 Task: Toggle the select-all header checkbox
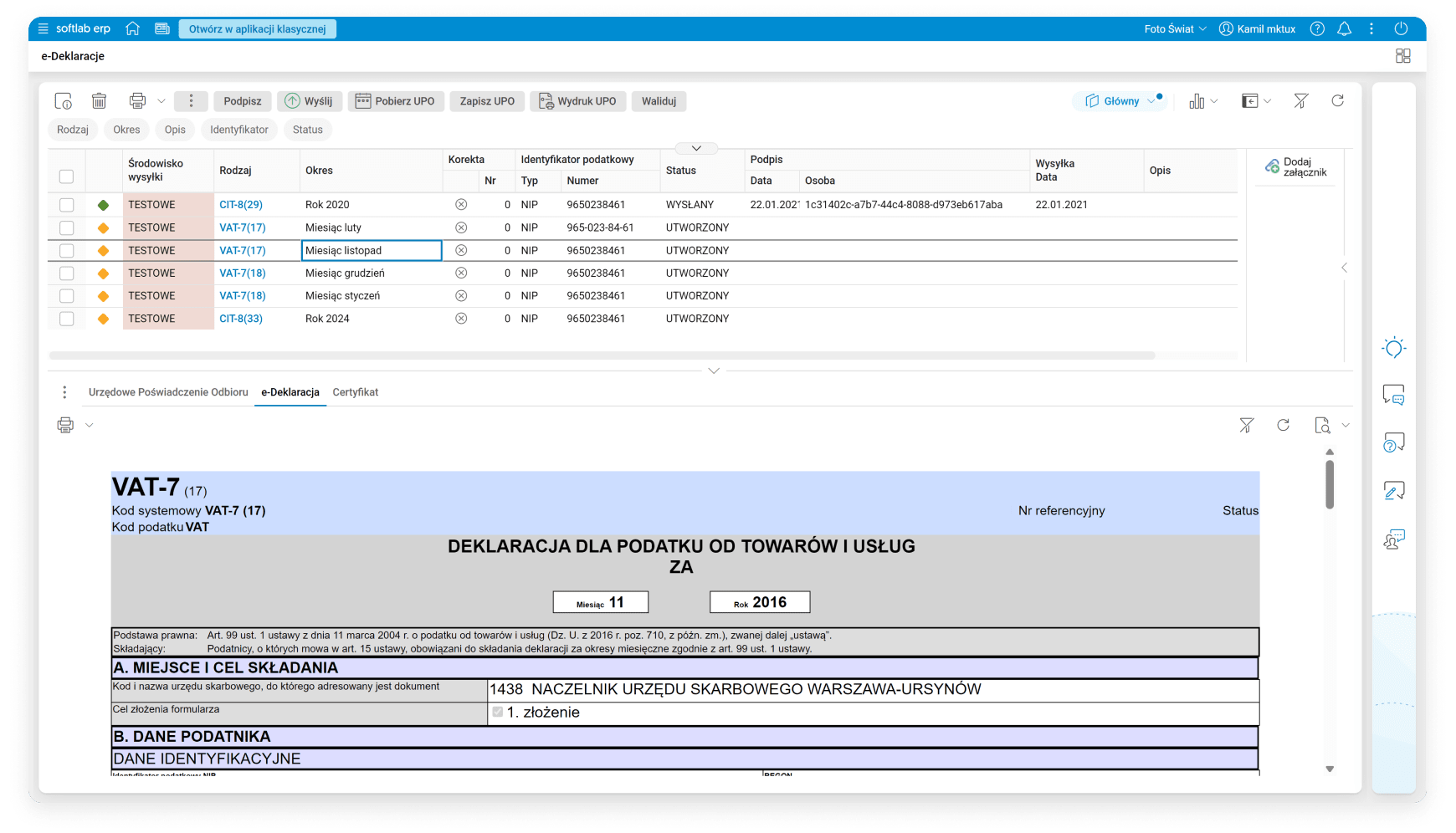click(67, 176)
